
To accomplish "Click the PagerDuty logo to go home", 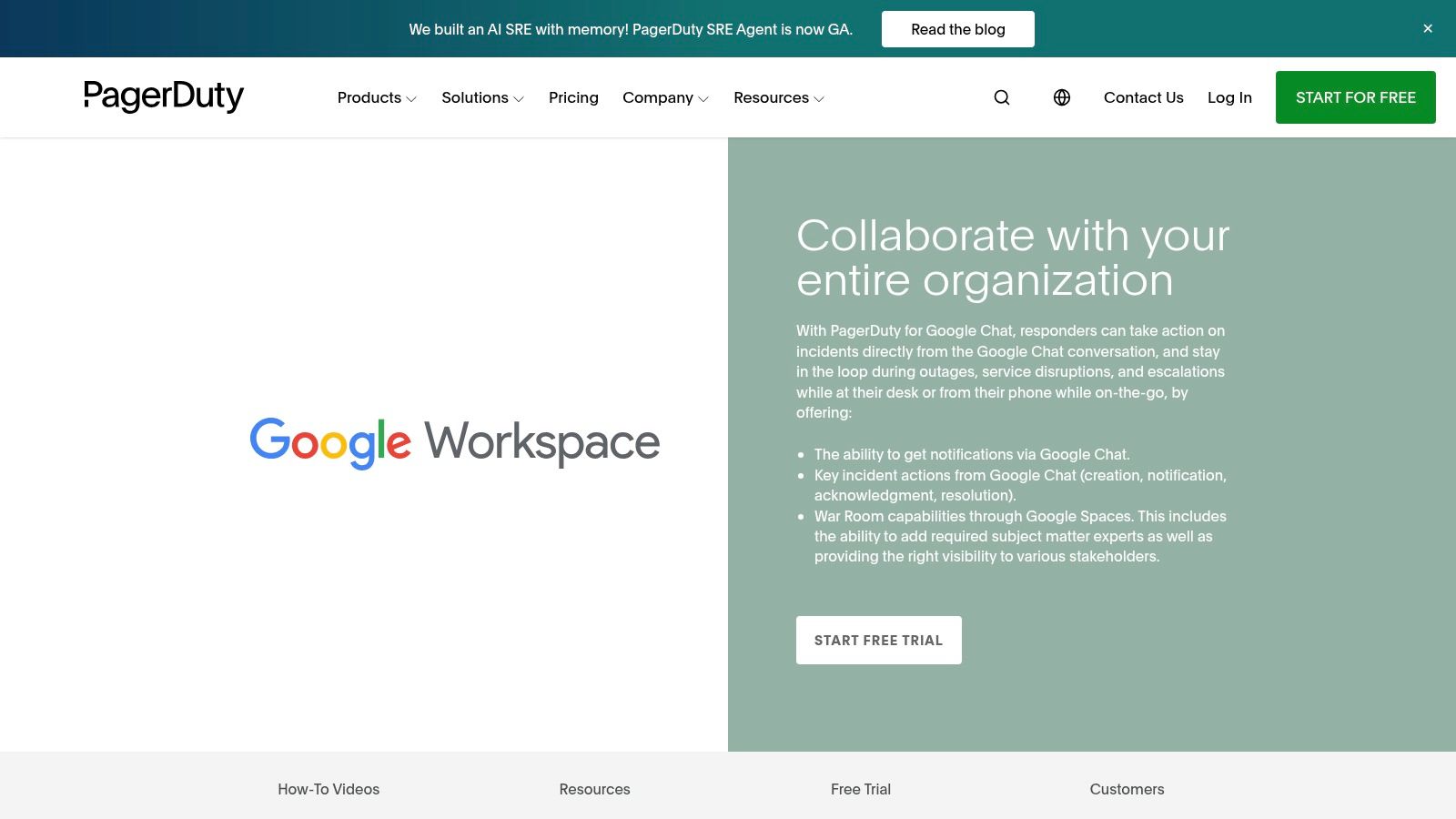I will click(164, 96).
